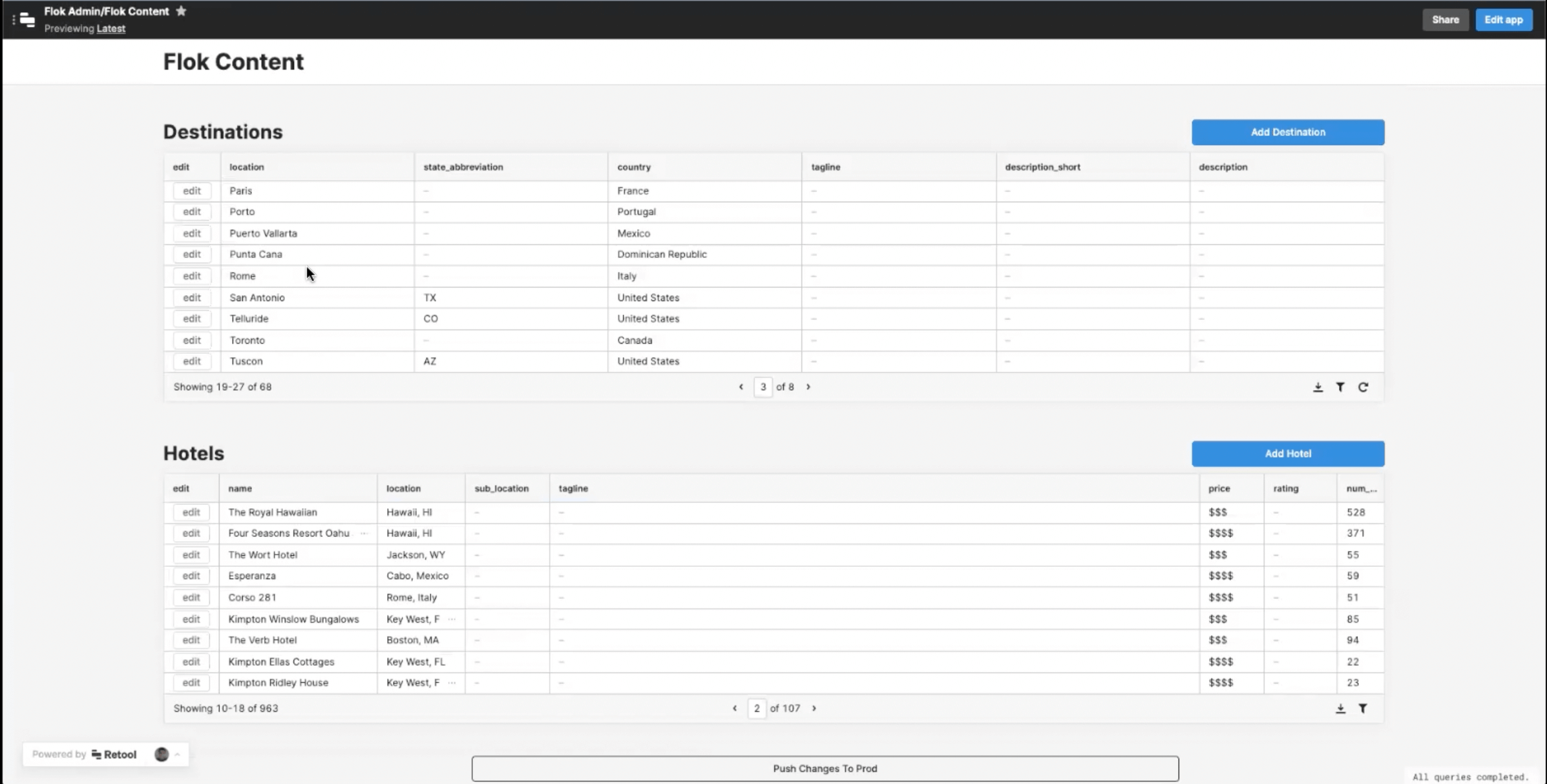Star the Flok Content app
This screenshot has width=1547, height=784.
181,11
